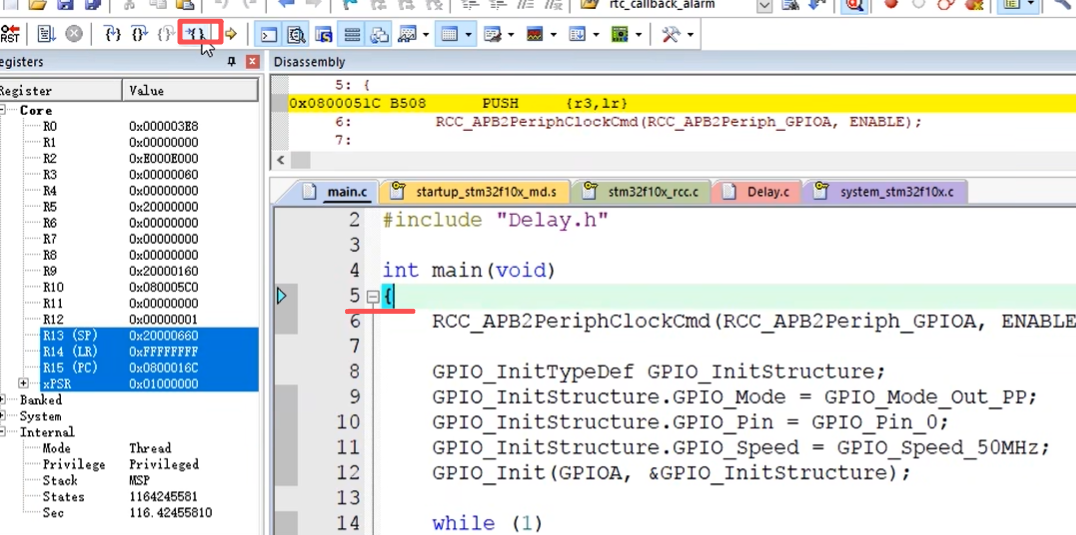Click the RST reset CPU icon
This screenshot has height=535, width=1076.
pyautogui.click(x=10, y=34)
